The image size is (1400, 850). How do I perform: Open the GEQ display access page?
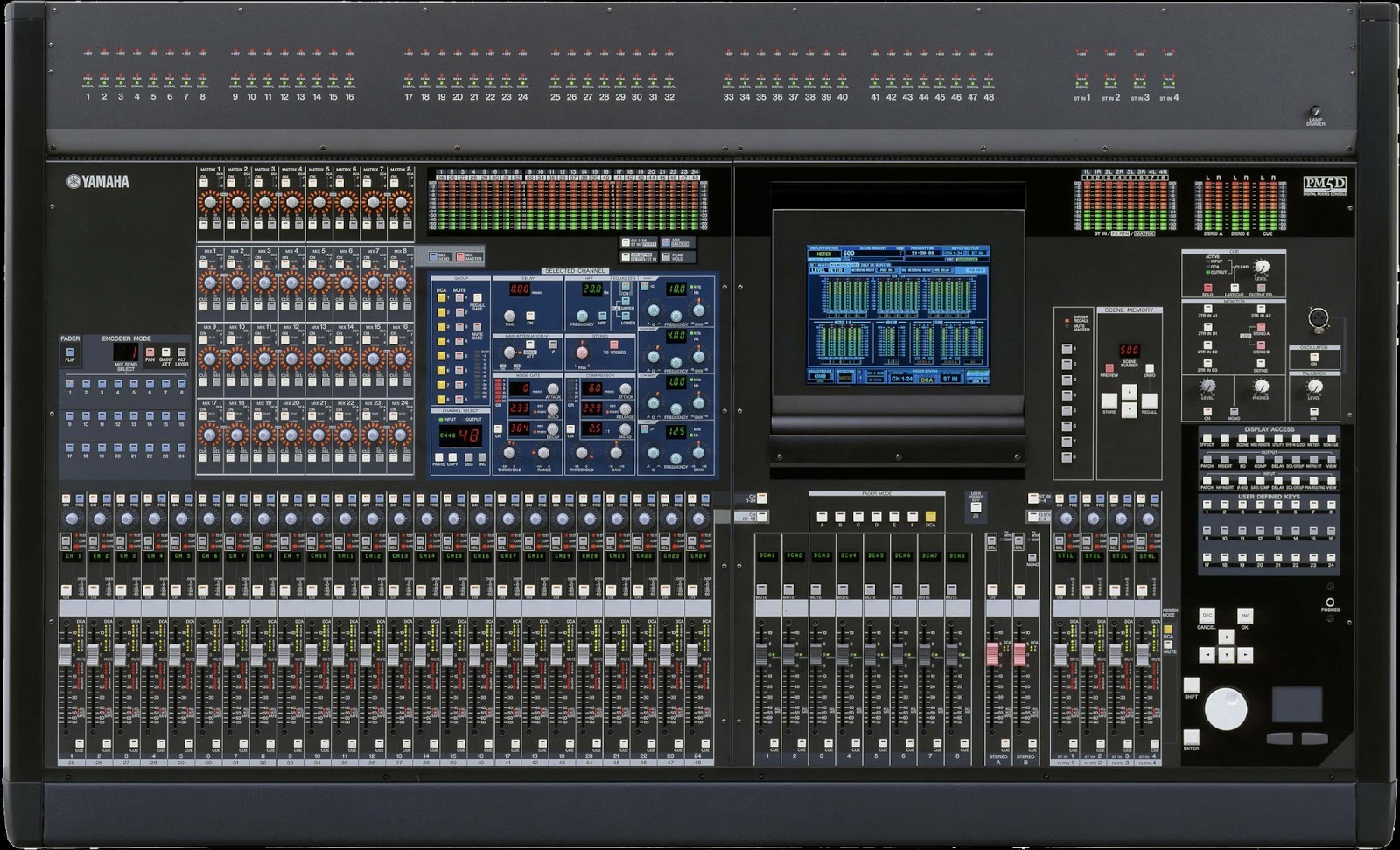tap(1225, 439)
